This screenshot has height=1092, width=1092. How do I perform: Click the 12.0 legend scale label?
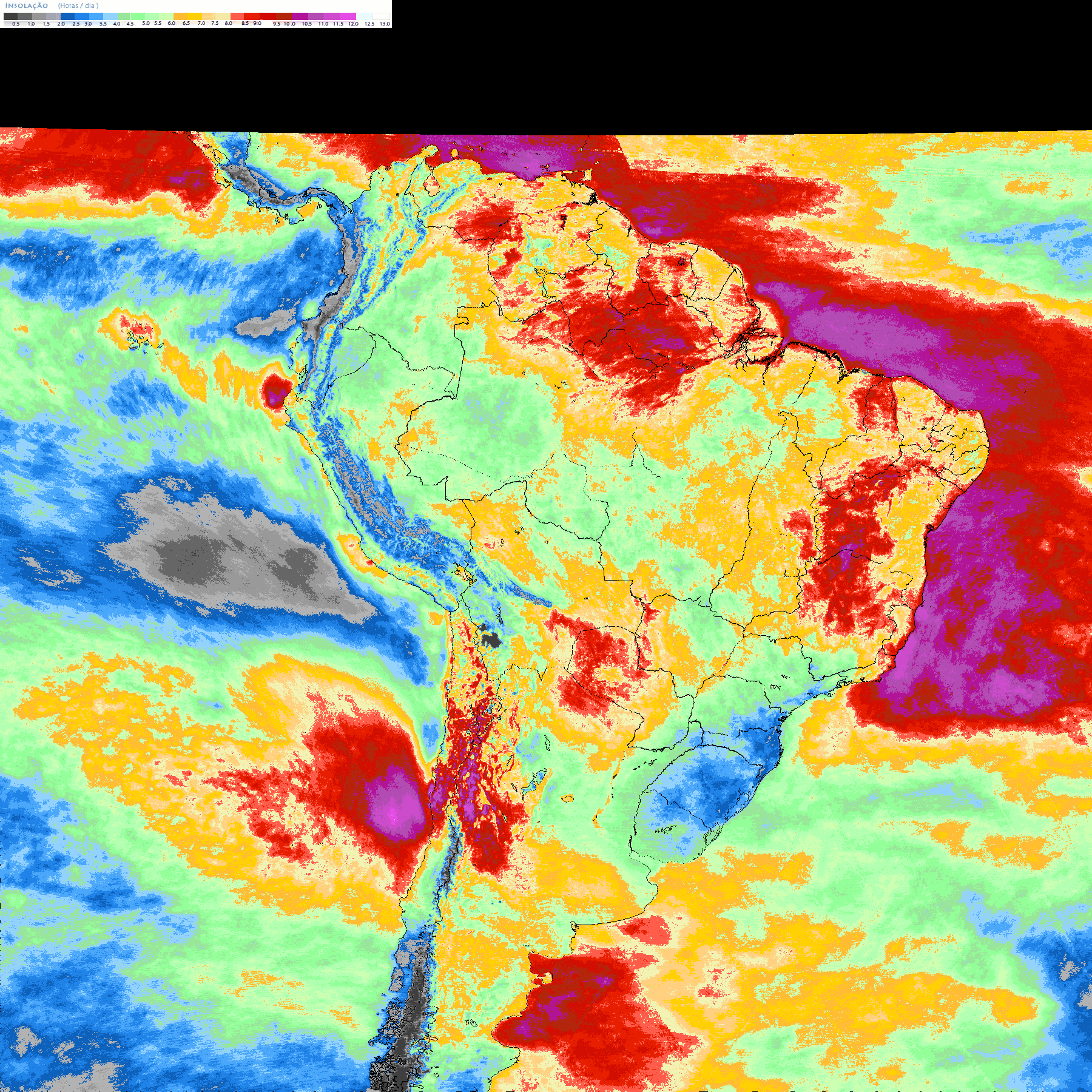pyautogui.click(x=353, y=24)
